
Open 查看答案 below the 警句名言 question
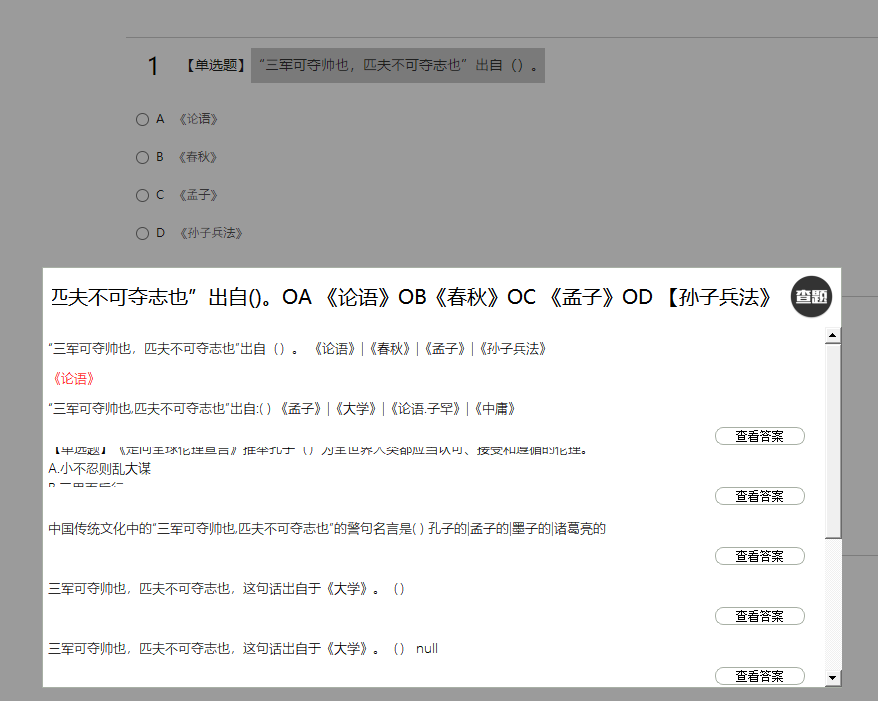click(x=759, y=556)
